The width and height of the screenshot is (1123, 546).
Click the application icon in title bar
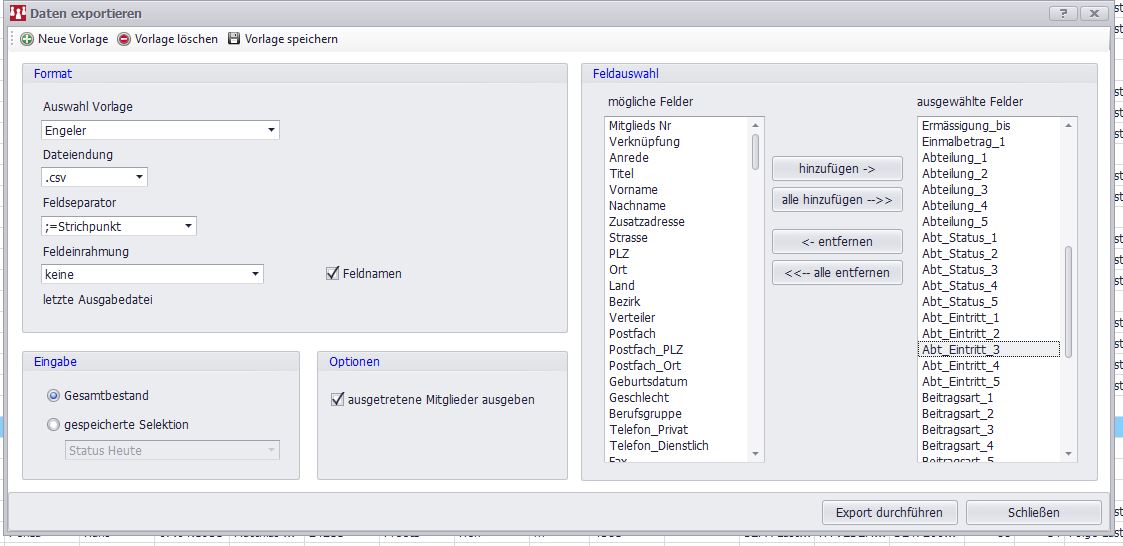click(17, 14)
